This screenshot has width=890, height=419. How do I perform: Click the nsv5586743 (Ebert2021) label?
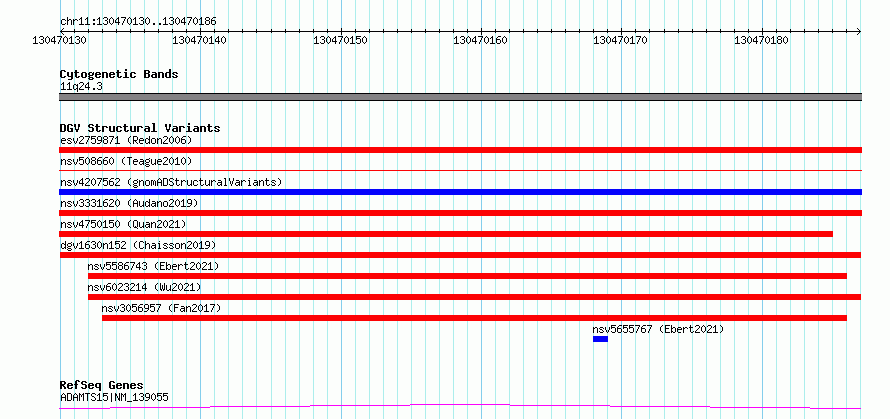(153, 266)
